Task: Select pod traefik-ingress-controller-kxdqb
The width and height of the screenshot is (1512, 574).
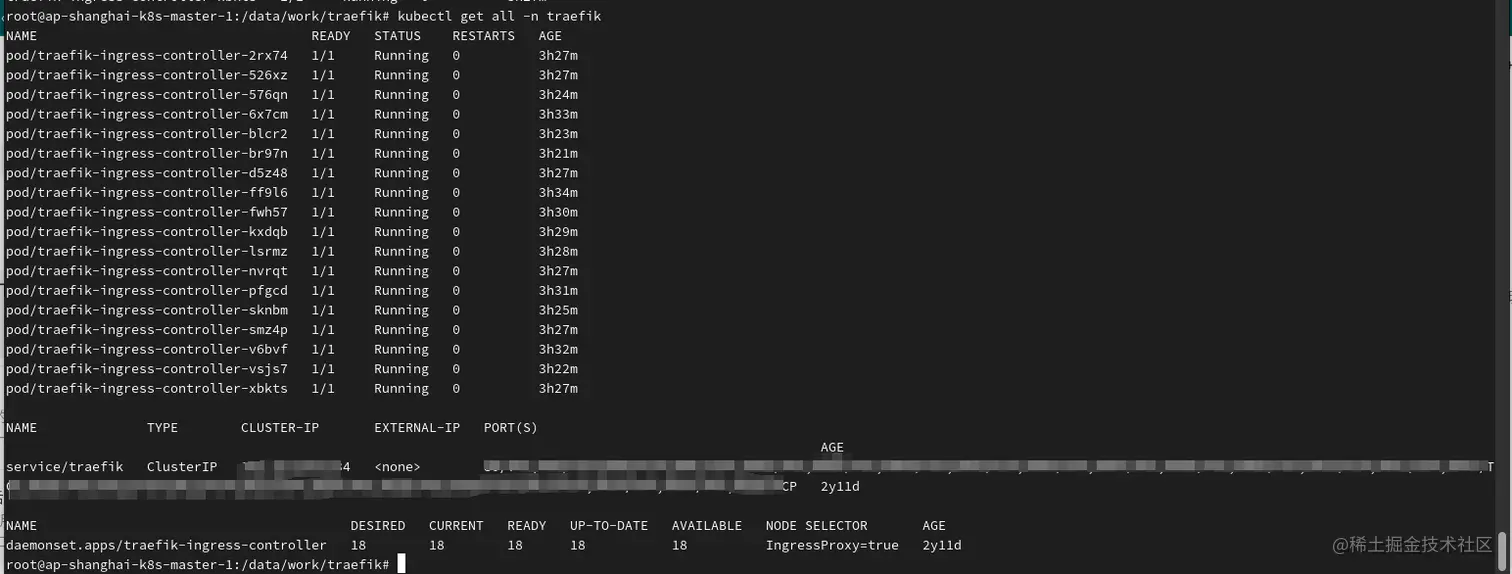Action: [147, 232]
